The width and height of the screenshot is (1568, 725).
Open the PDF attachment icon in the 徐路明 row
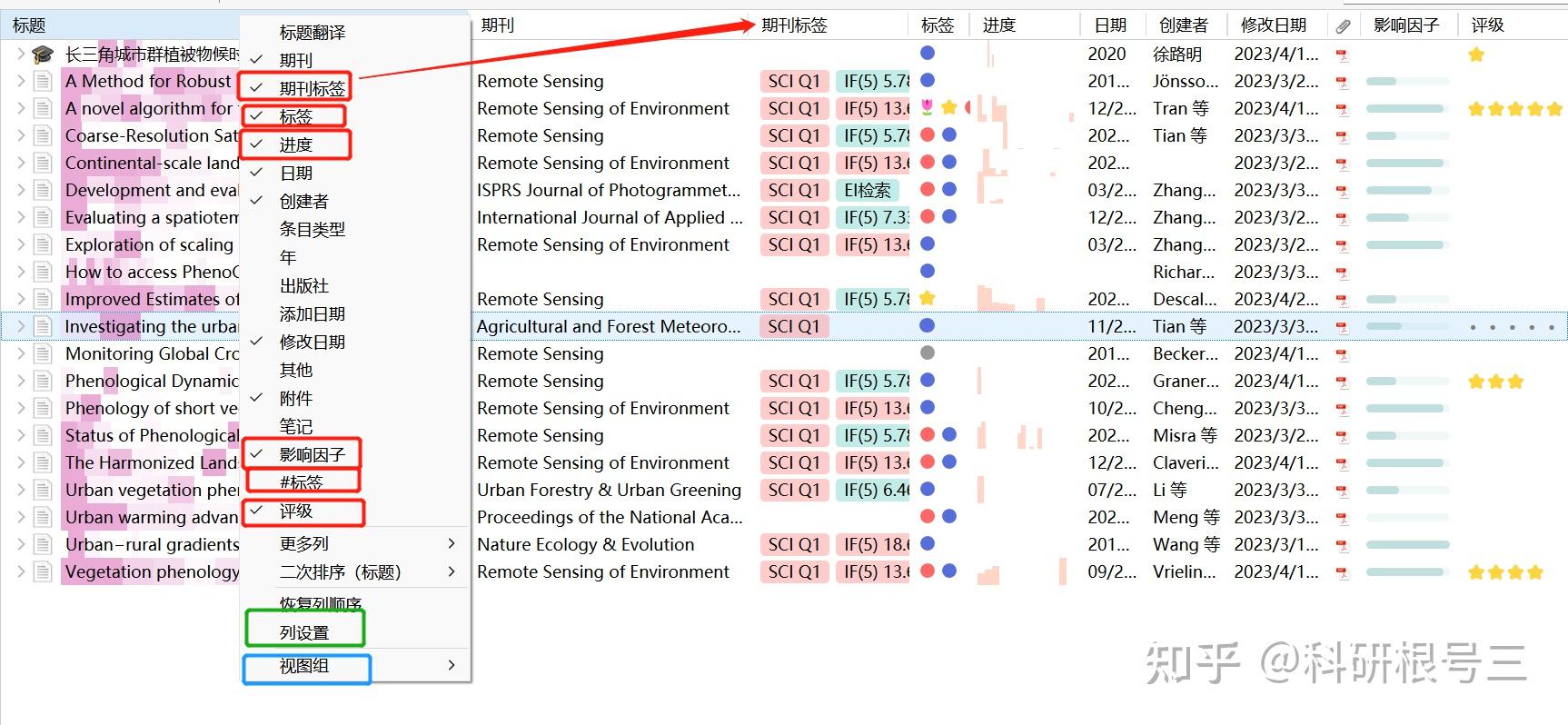pos(1342,55)
